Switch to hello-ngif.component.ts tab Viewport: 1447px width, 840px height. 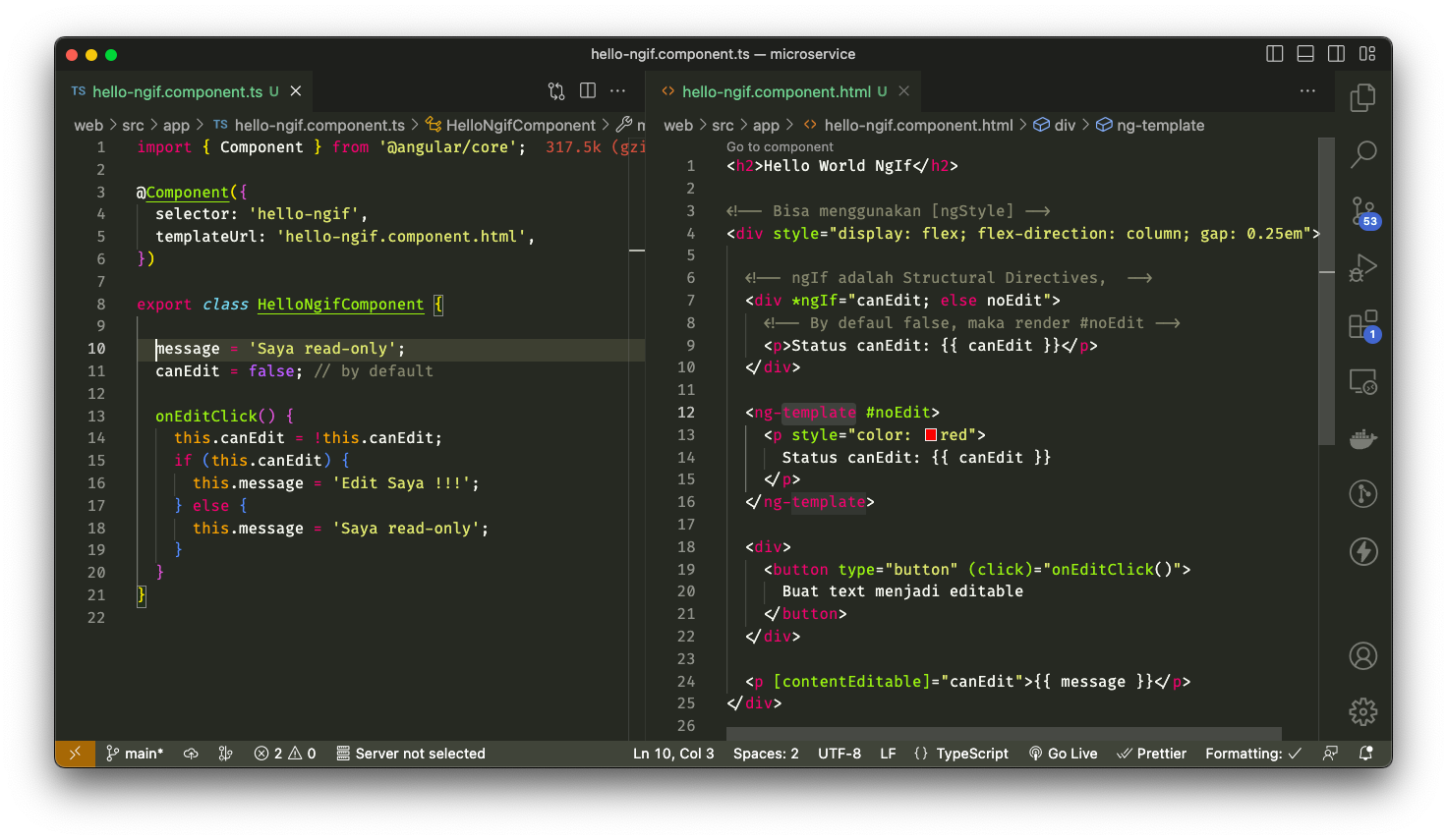[177, 91]
